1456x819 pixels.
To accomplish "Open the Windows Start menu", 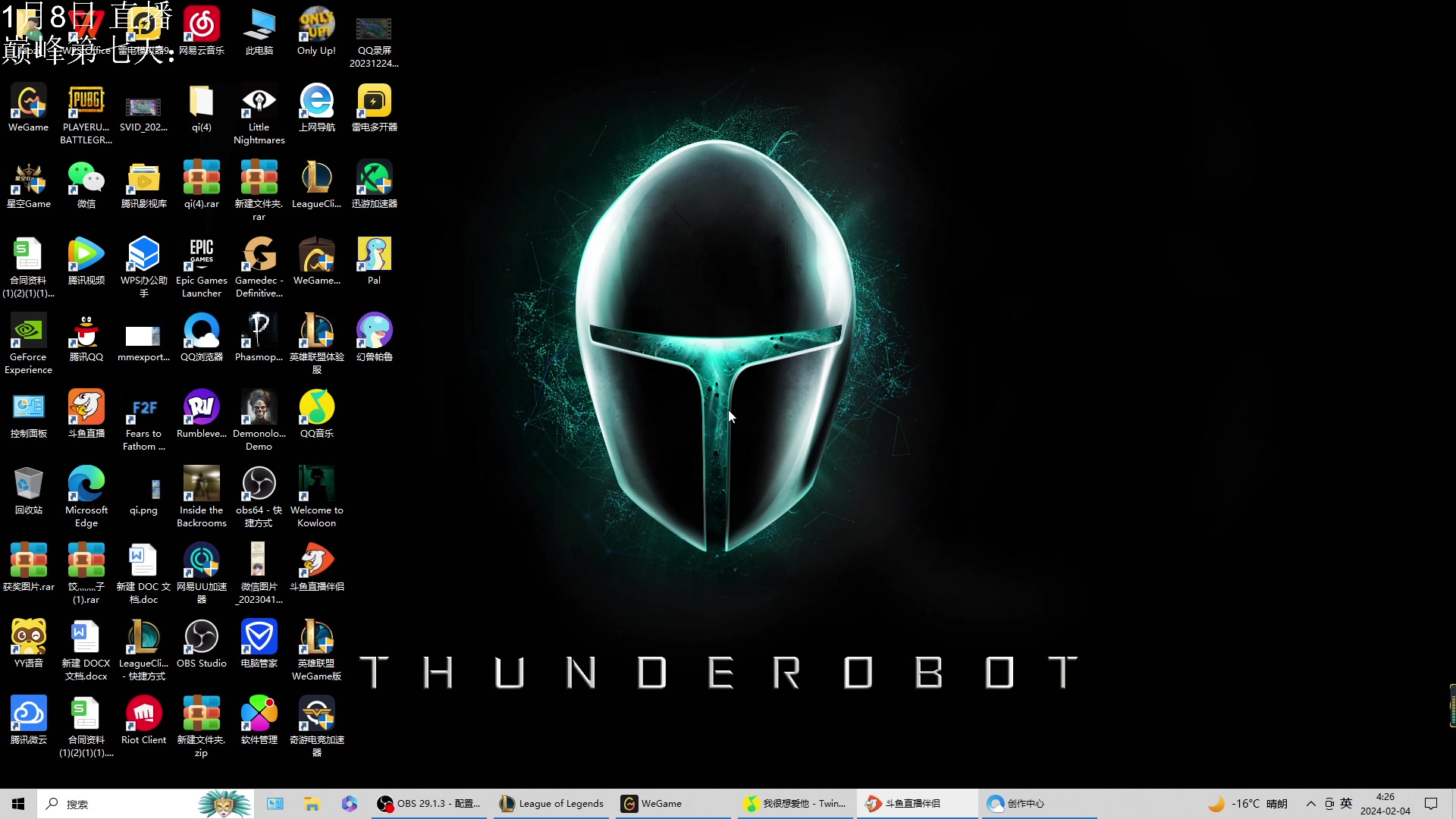I will 18,804.
